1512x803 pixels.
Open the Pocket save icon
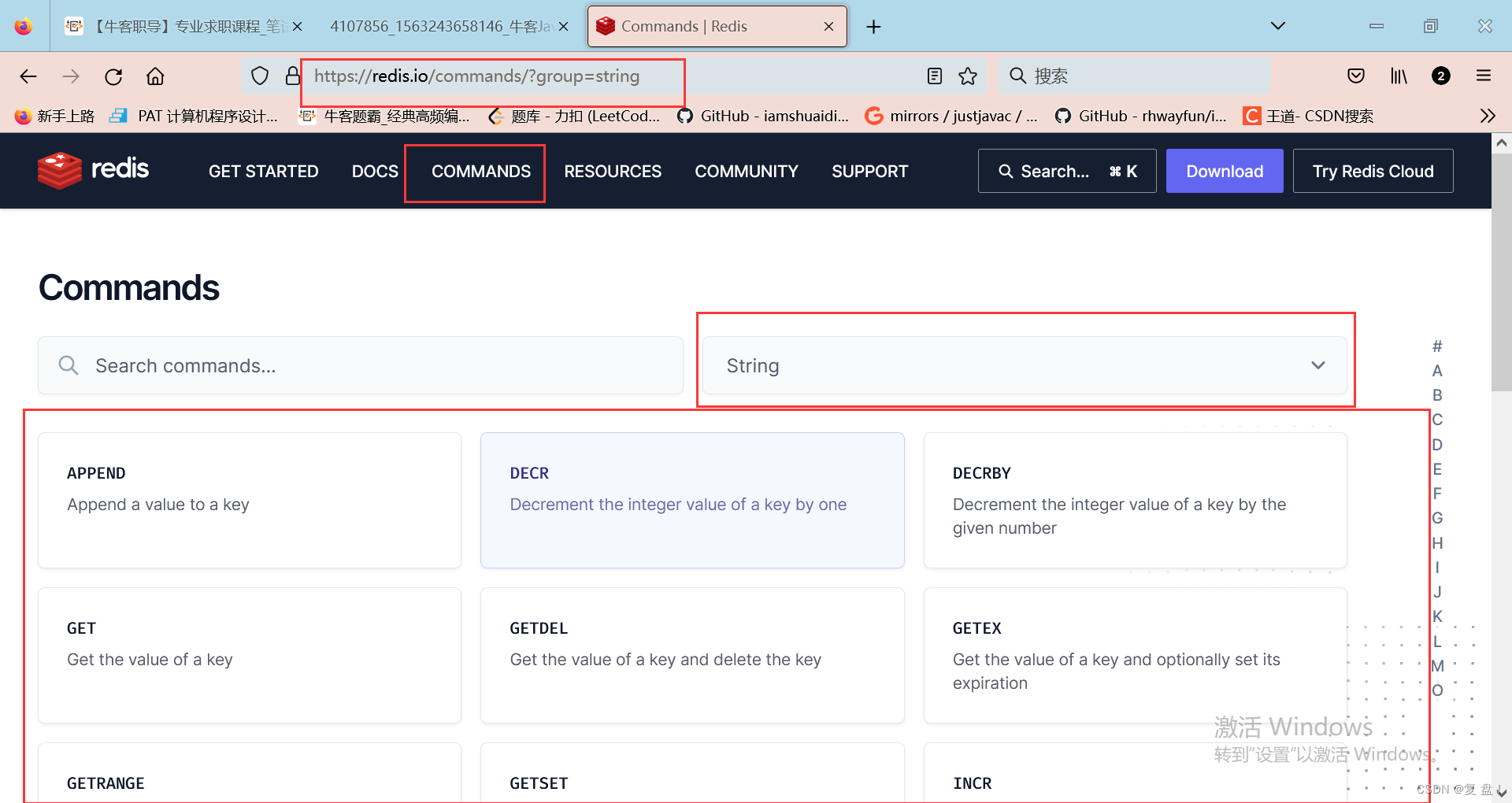click(1356, 76)
